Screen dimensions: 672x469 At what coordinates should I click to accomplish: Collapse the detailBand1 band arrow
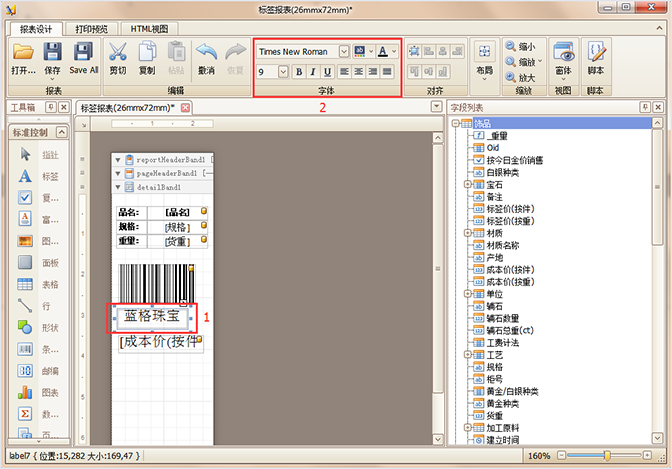pyautogui.click(x=118, y=187)
